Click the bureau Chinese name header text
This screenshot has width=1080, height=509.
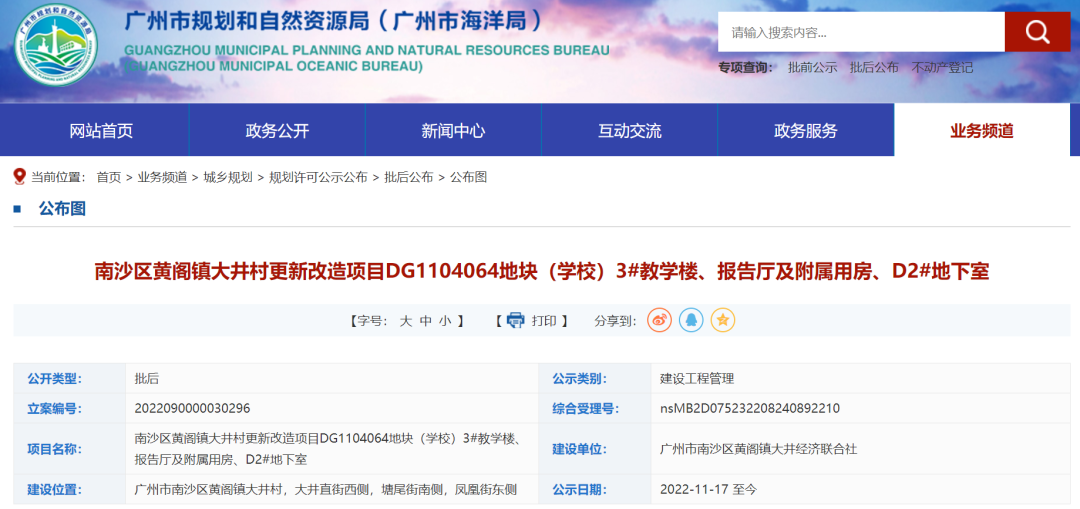coord(334,21)
